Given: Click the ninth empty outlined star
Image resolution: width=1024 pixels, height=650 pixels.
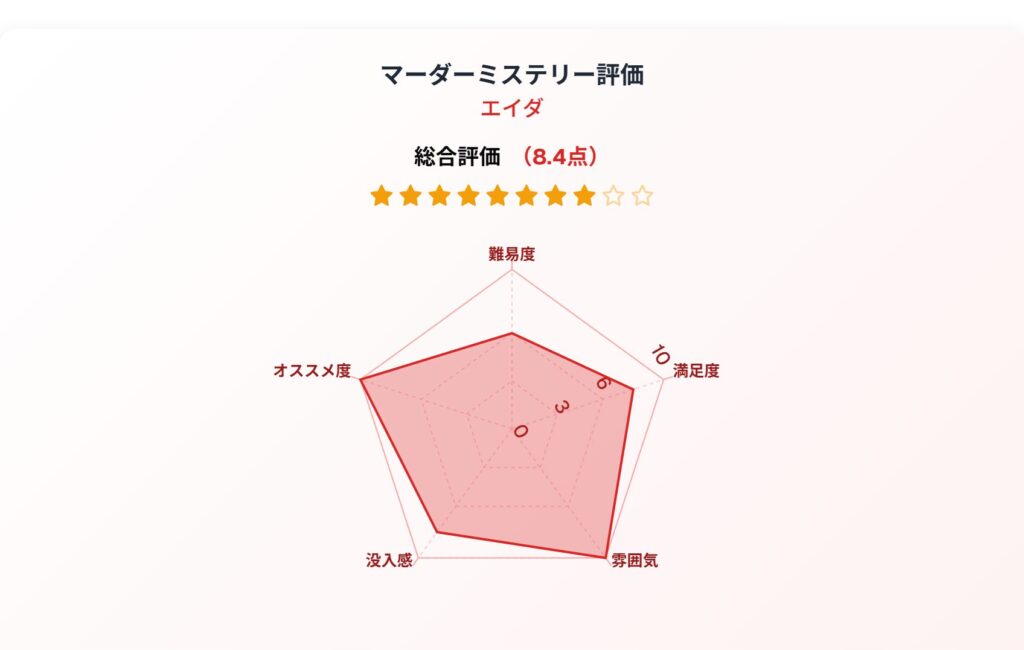Looking at the screenshot, I should 614,195.
